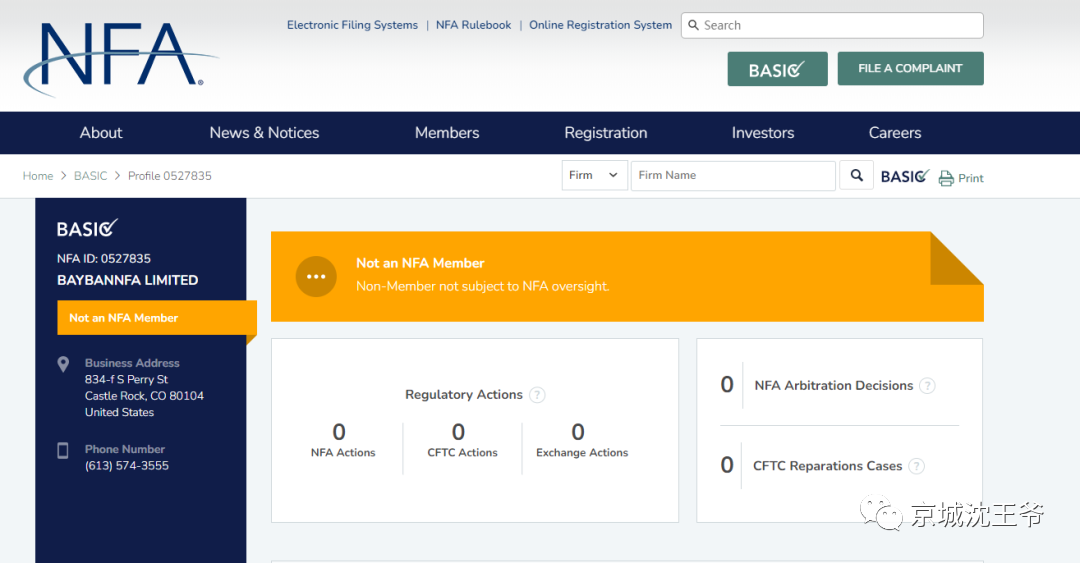The width and height of the screenshot is (1080, 563).
Task: Click the Regulatory Actions heading
Action: point(464,395)
